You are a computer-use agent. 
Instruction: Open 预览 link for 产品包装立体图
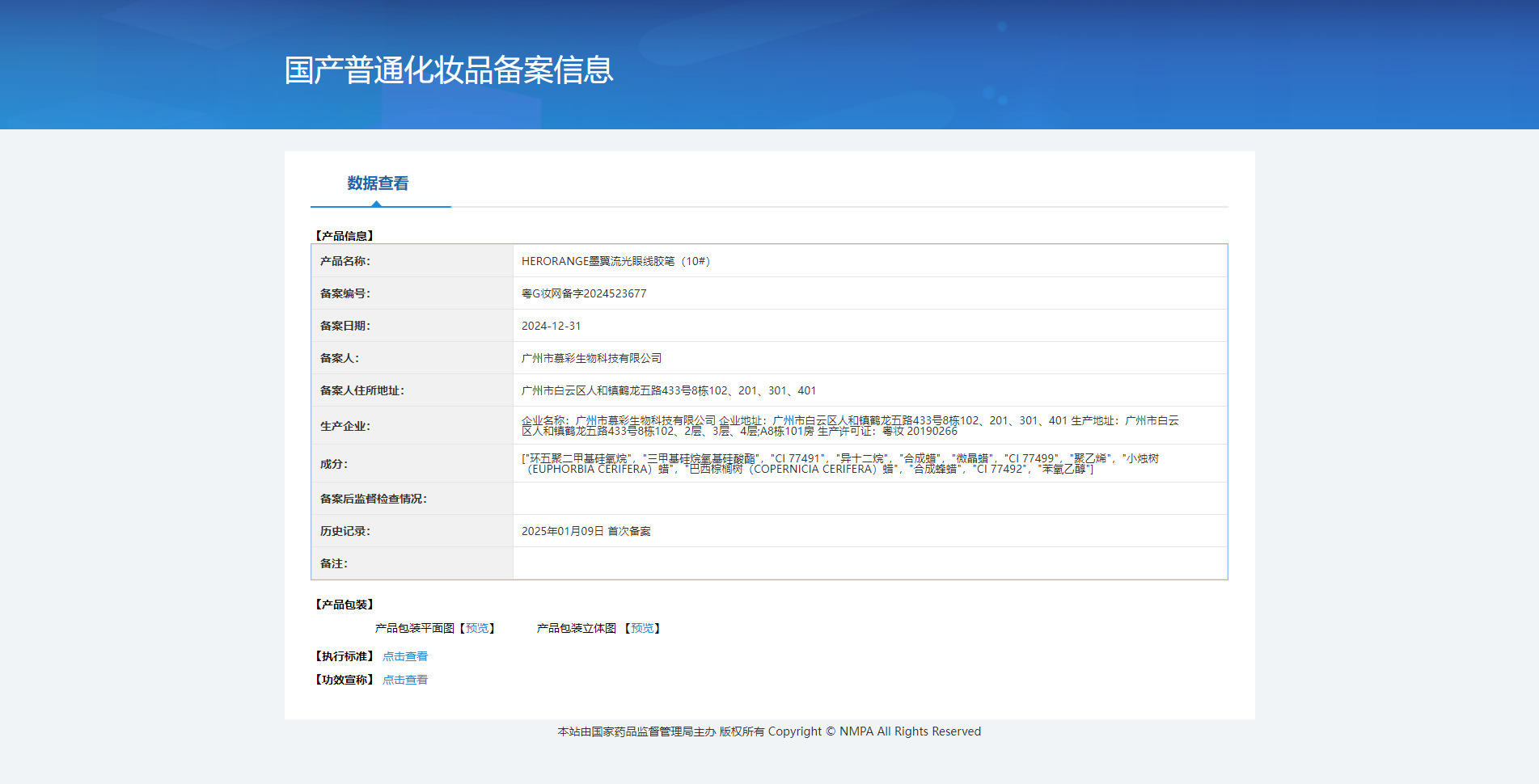click(642, 628)
